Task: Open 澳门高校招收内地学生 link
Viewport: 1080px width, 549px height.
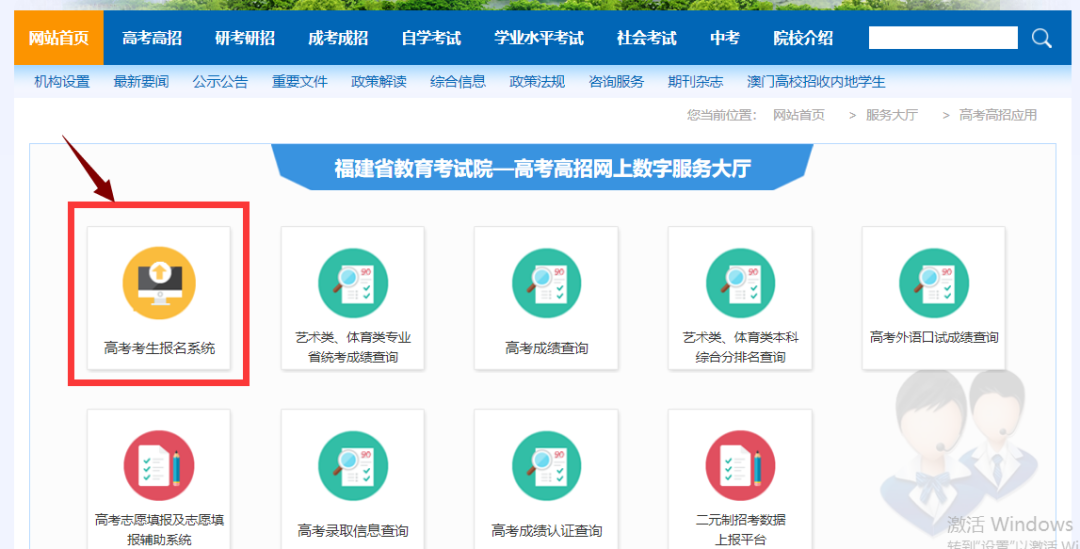Action: click(816, 82)
